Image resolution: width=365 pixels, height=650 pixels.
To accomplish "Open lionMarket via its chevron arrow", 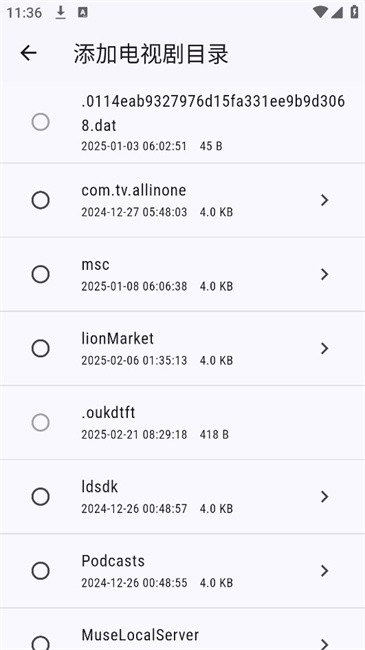I will coord(324,349).
